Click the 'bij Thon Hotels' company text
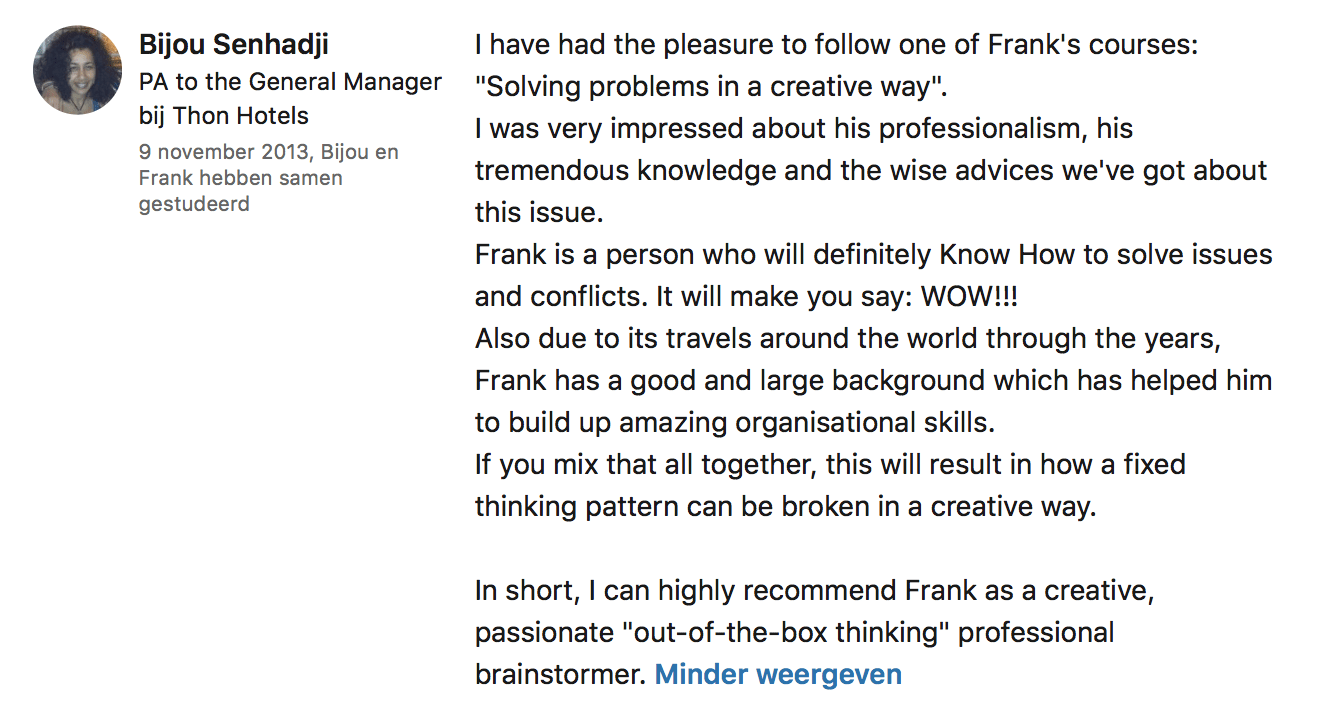 (x=224, y=115)
